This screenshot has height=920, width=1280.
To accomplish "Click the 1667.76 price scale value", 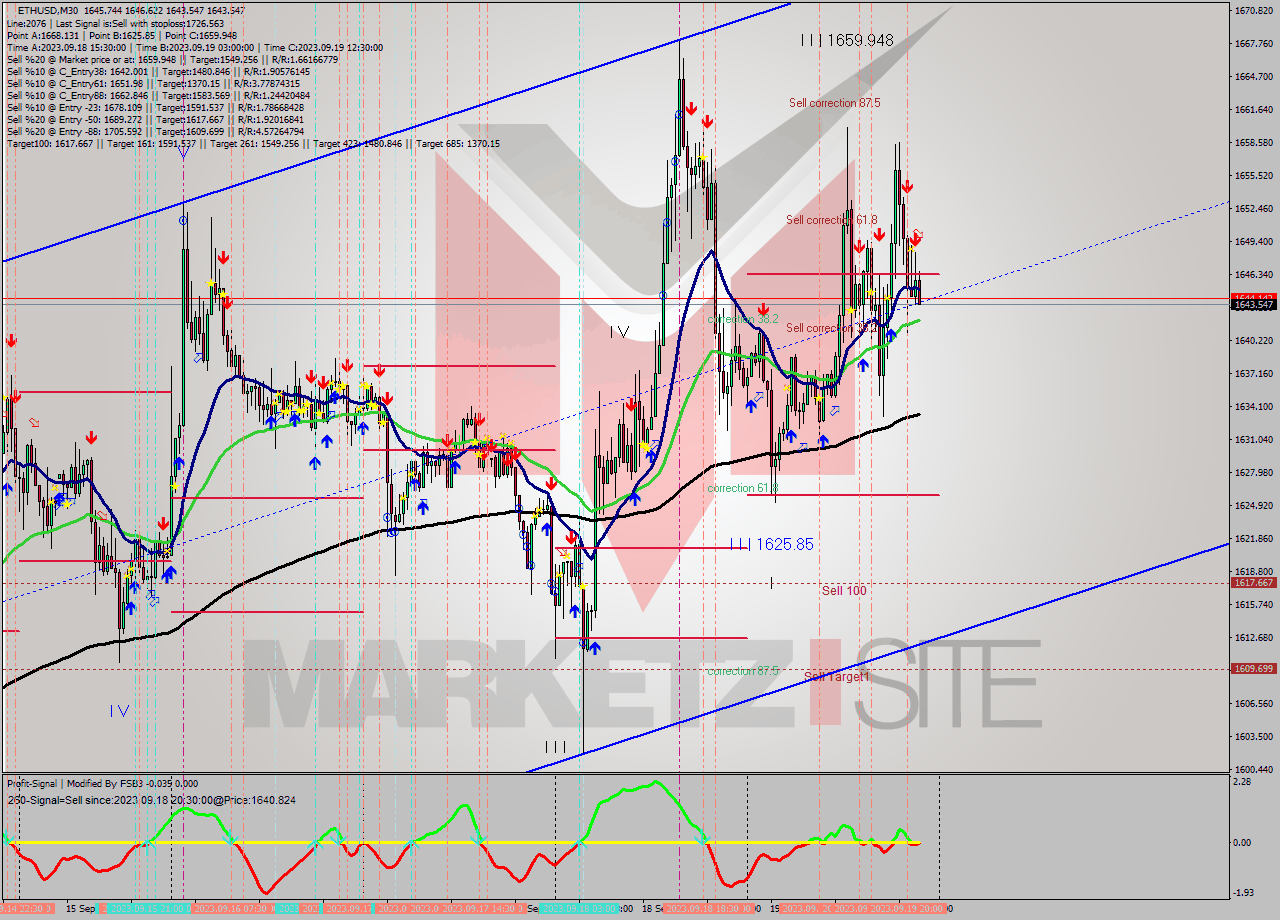I will point(1253,43).
